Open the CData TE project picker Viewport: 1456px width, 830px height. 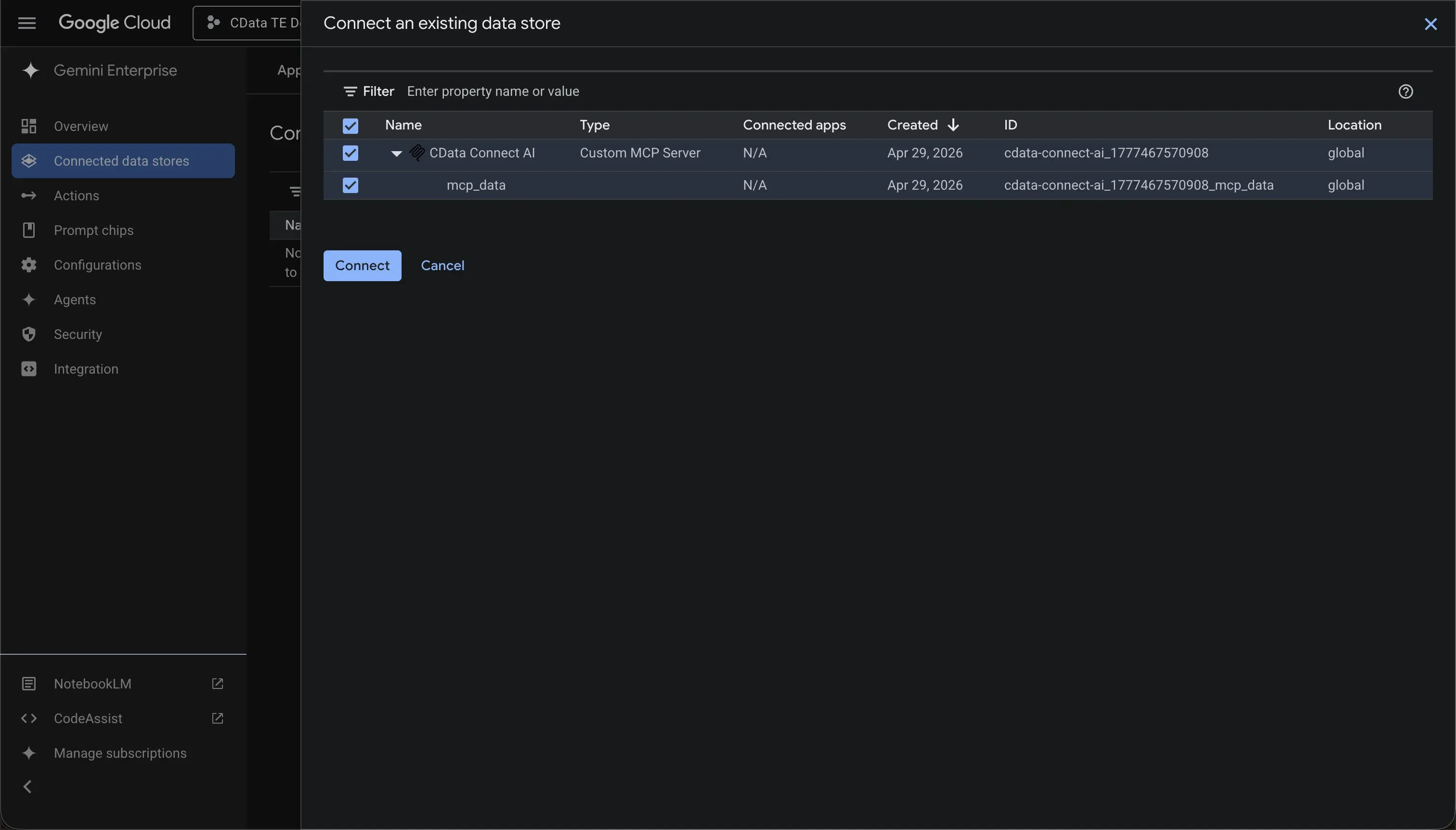(247, 23)
